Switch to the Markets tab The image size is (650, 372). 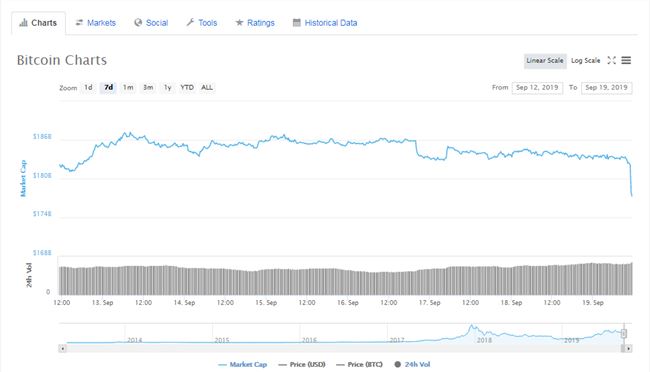pos(95,23)
